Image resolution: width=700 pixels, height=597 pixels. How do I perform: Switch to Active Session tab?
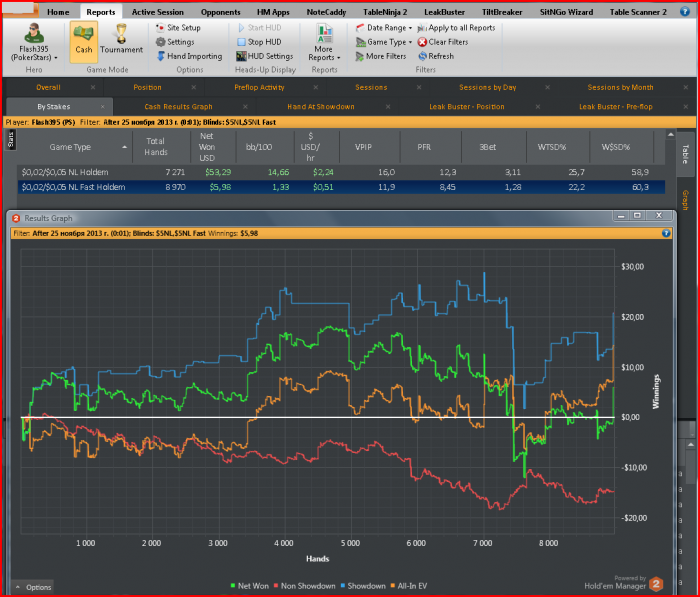click(x=158, y=12)
